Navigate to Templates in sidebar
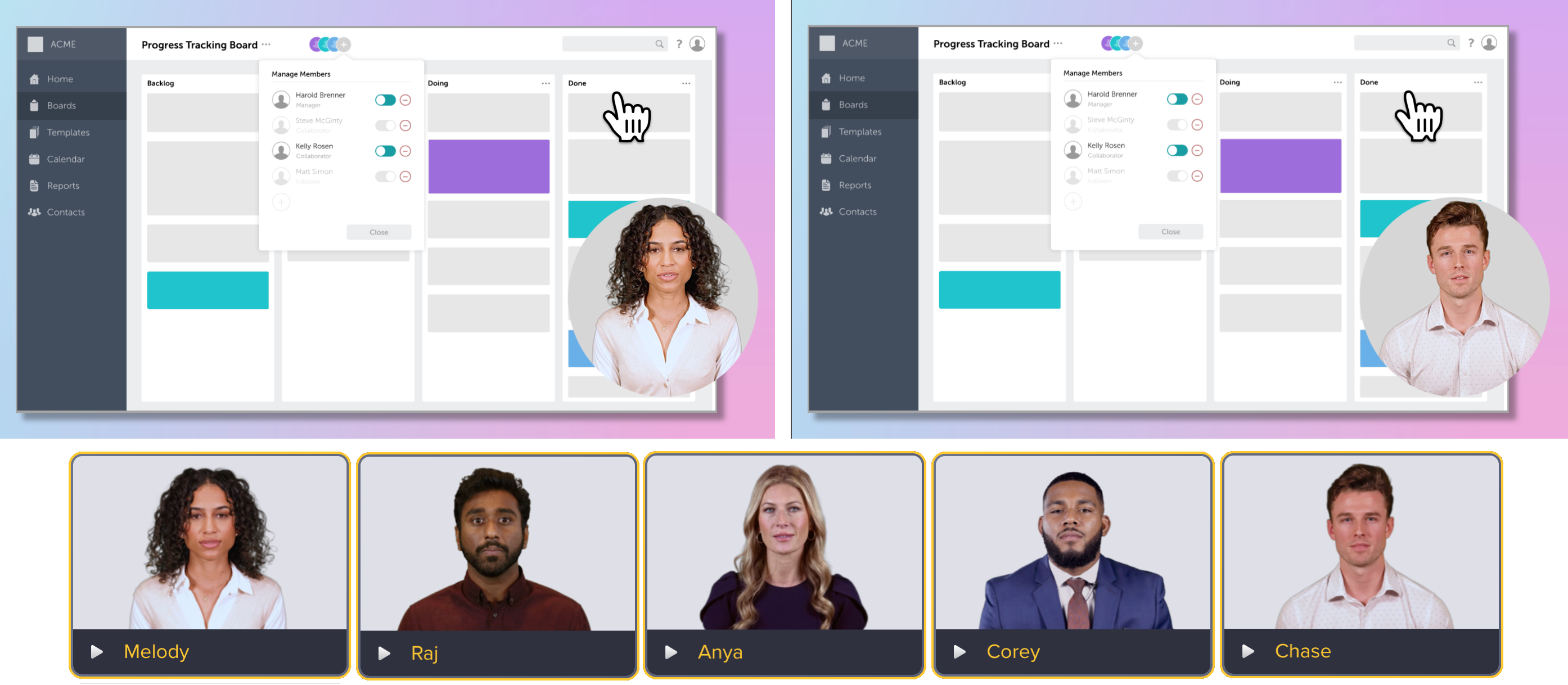The height and width of the screenshot is (685, 1568). (68, 131)
